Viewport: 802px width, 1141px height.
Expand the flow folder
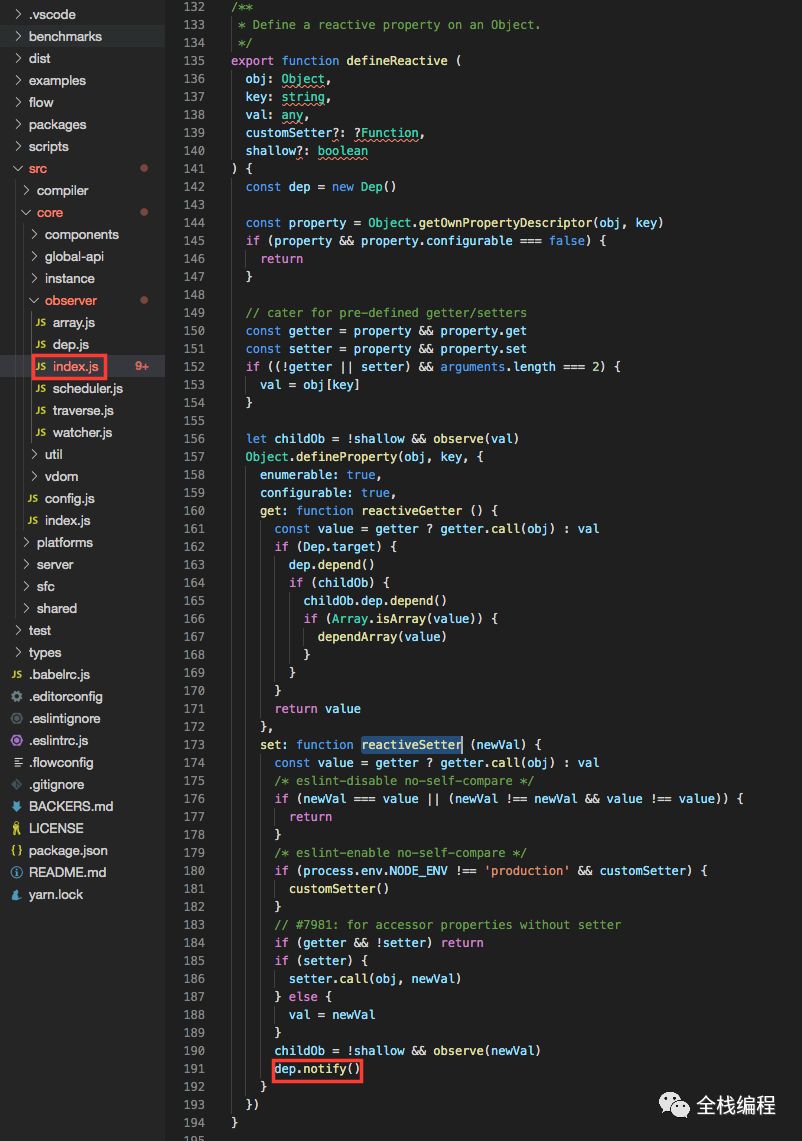coord(18,103)
